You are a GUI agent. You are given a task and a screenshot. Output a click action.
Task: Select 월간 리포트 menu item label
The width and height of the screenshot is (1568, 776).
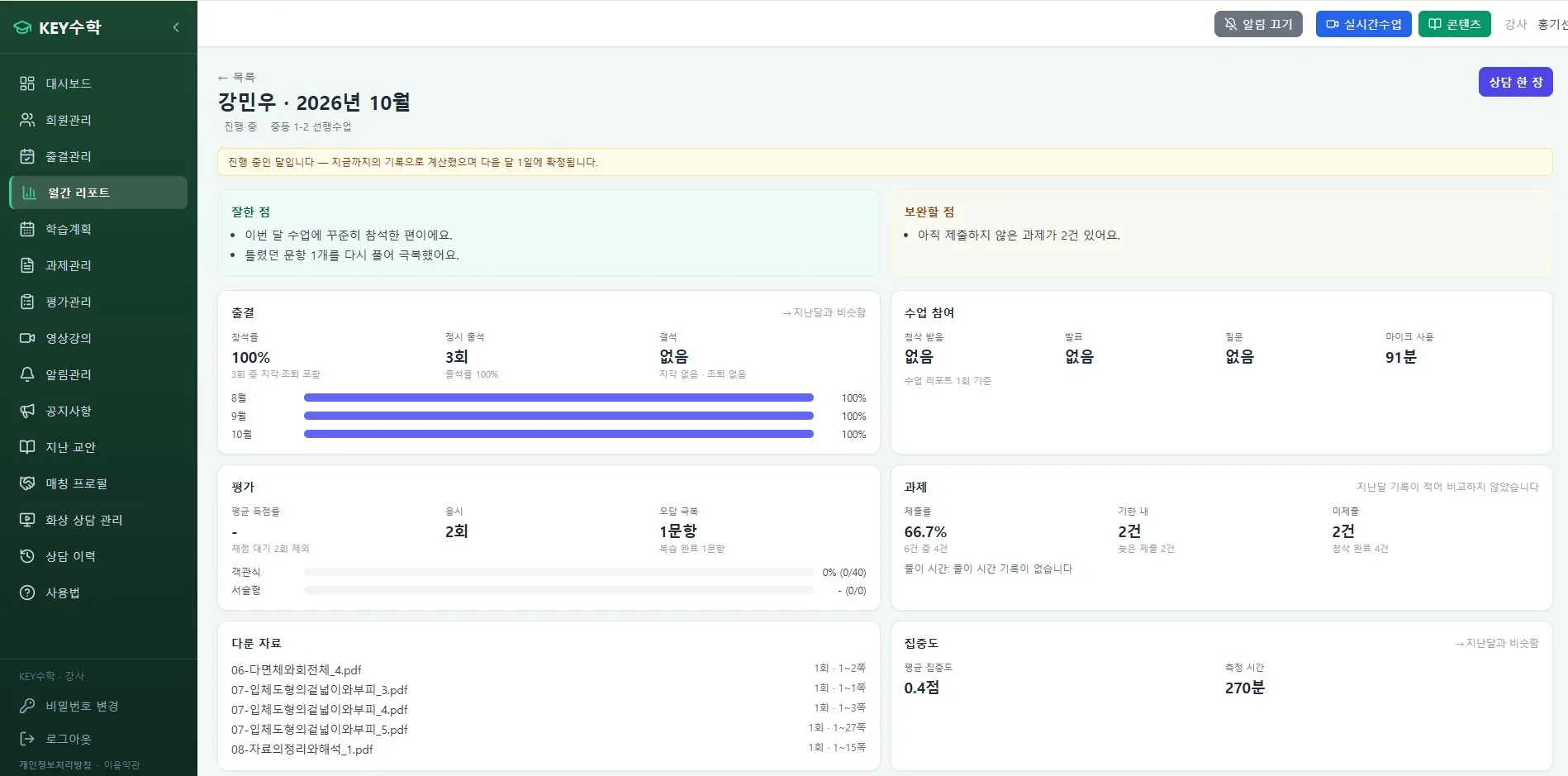click(x=78, y=193)
